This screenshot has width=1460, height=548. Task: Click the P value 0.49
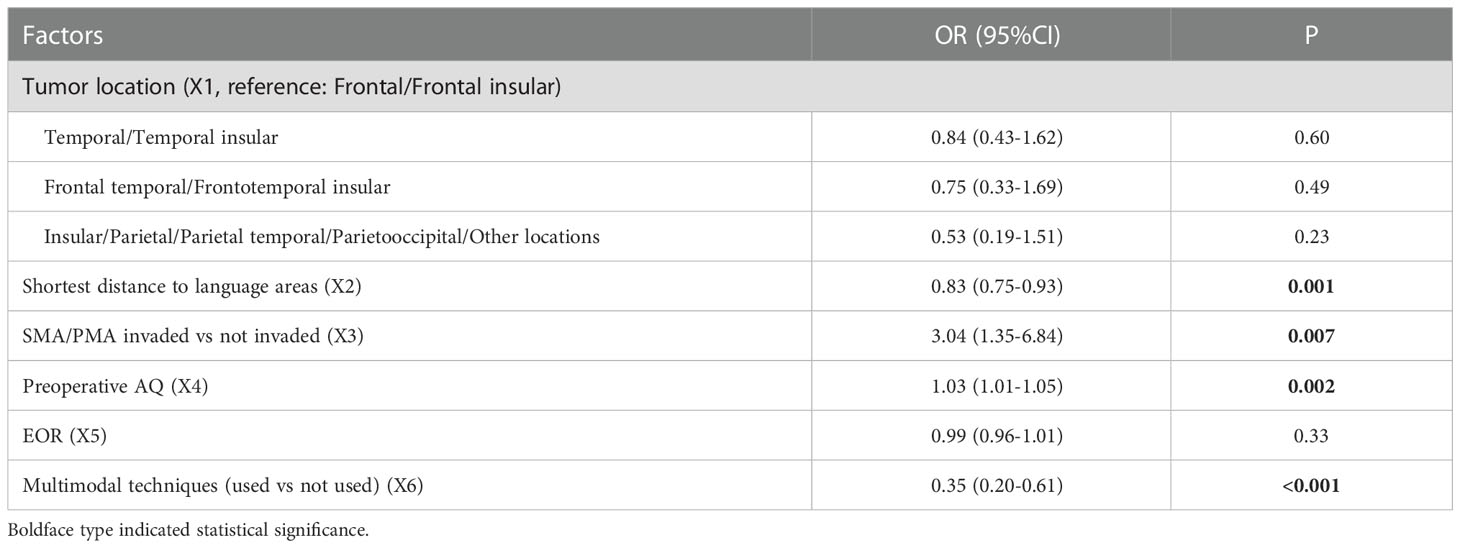1311,187
